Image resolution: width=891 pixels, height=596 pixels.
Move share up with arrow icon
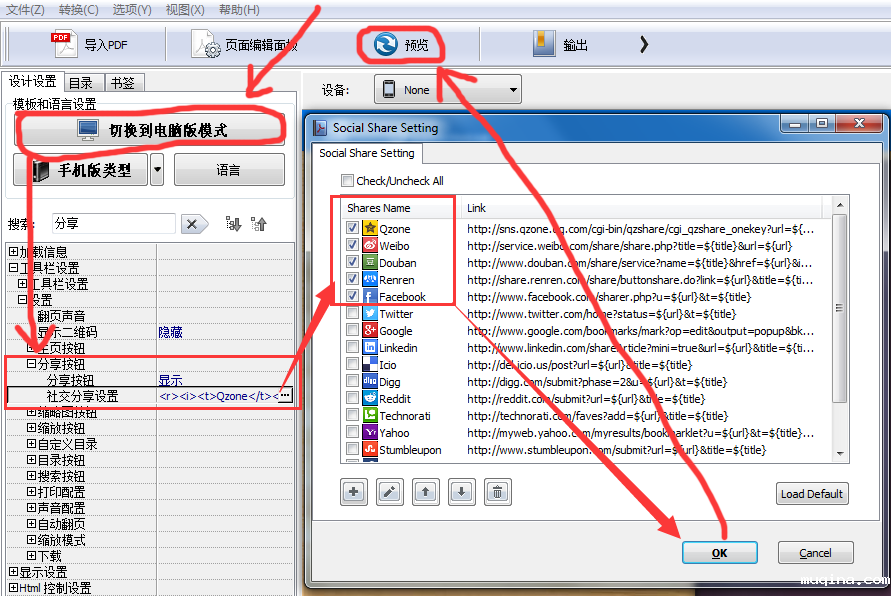(x=425, y=492)
